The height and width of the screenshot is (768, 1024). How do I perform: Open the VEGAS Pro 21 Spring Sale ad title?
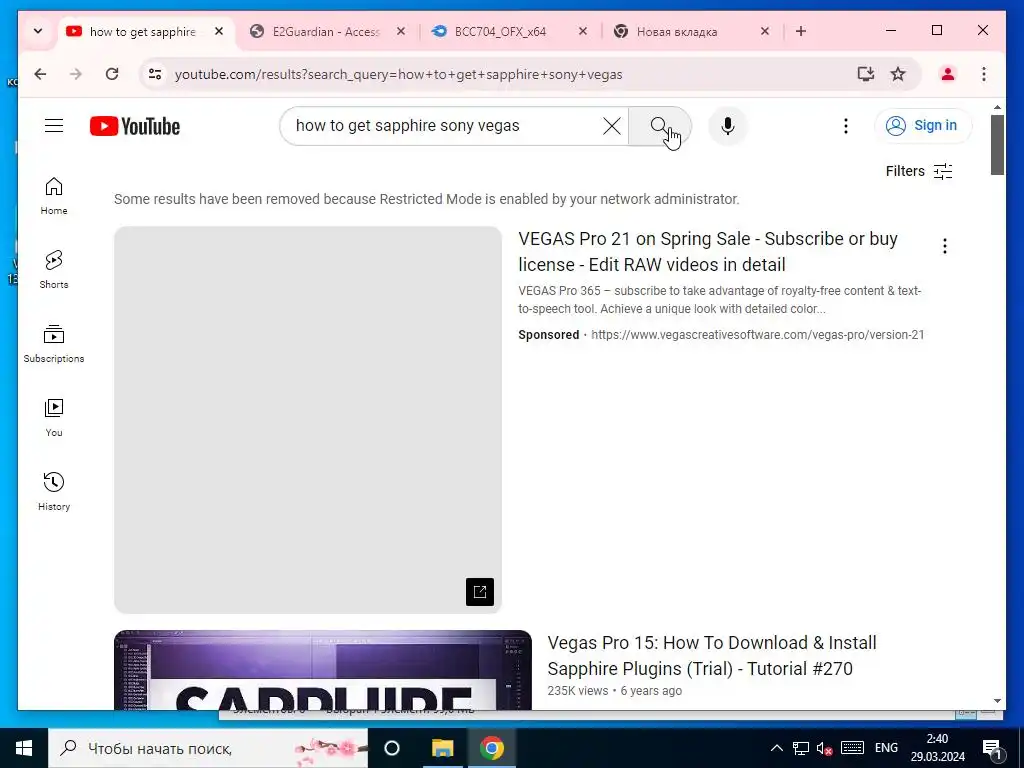pos(708,251)
